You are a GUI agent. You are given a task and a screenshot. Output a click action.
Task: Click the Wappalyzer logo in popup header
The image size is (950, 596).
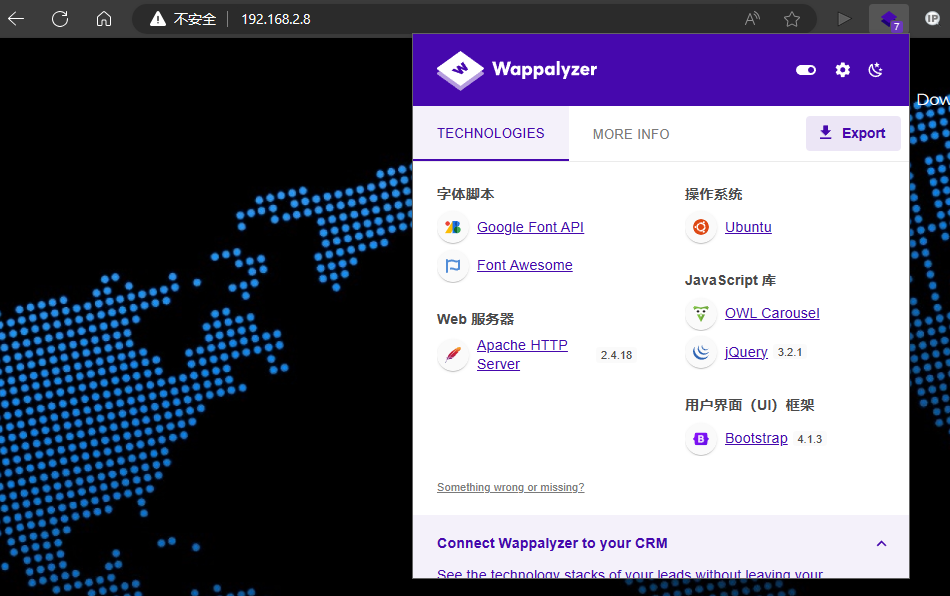[x=517, y=70]
